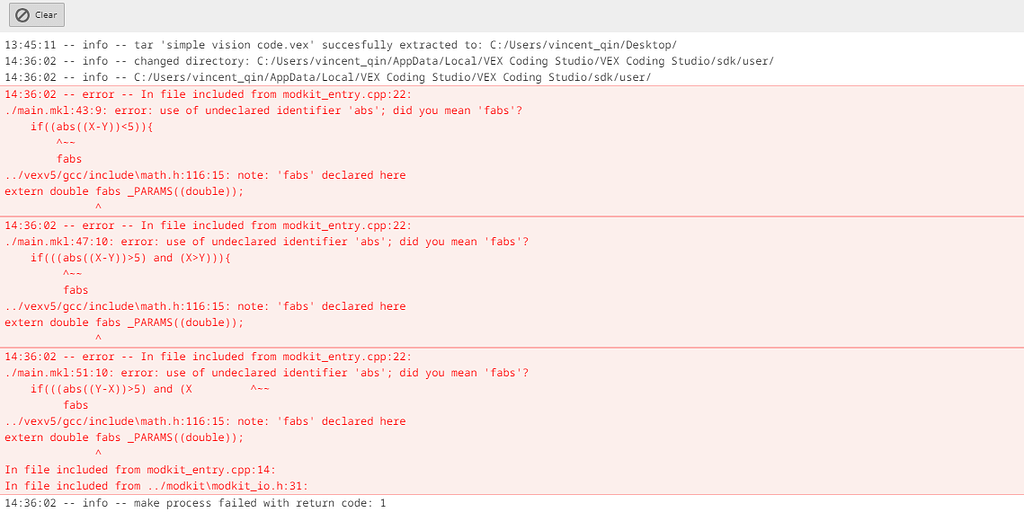Select the main.mkl:43:9 error message
The image size is (1024, 521).
click(x=264, y=111)
